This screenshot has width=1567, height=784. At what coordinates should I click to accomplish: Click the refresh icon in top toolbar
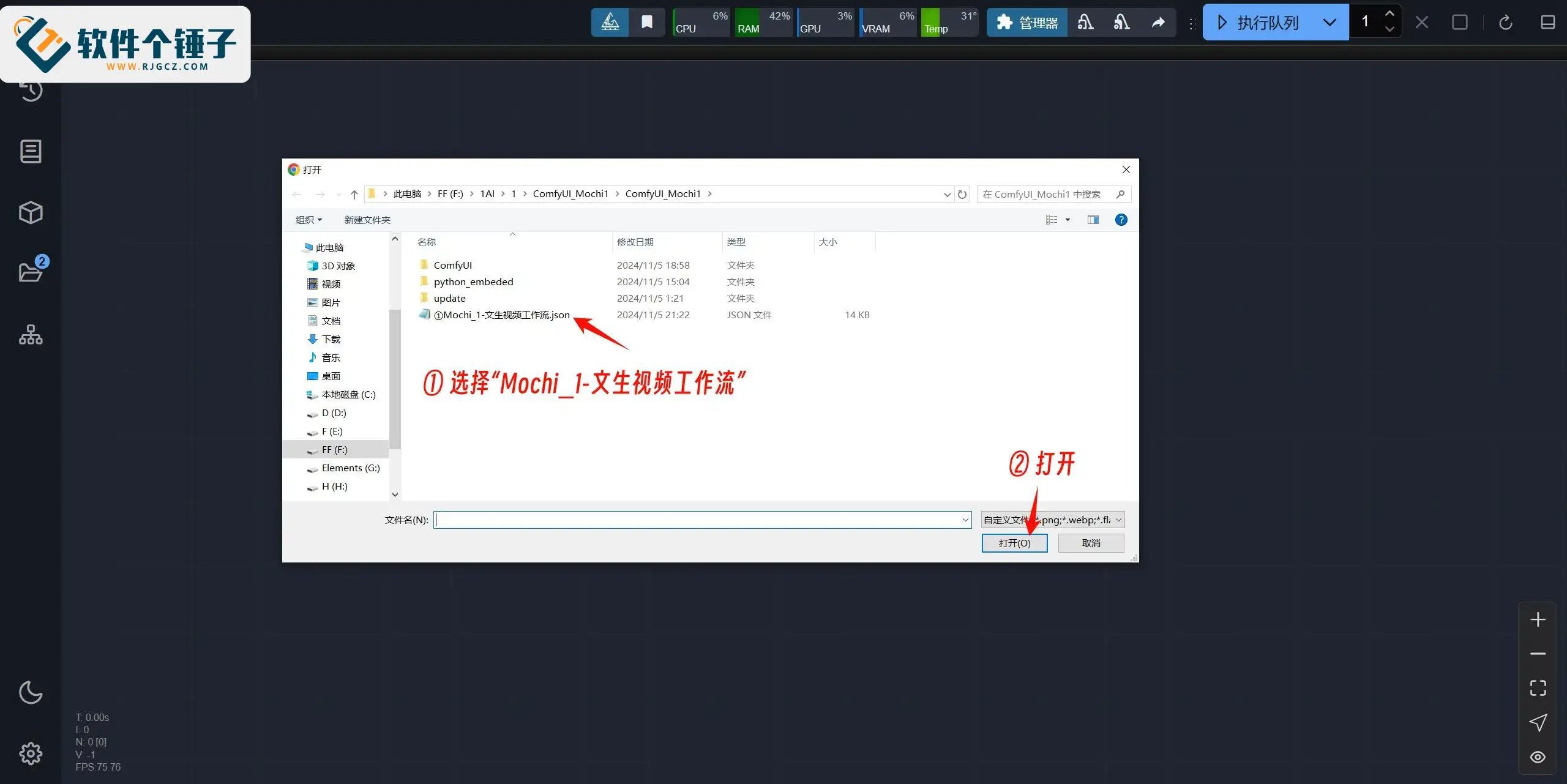pyautogui.click(x=1506, y=23)
